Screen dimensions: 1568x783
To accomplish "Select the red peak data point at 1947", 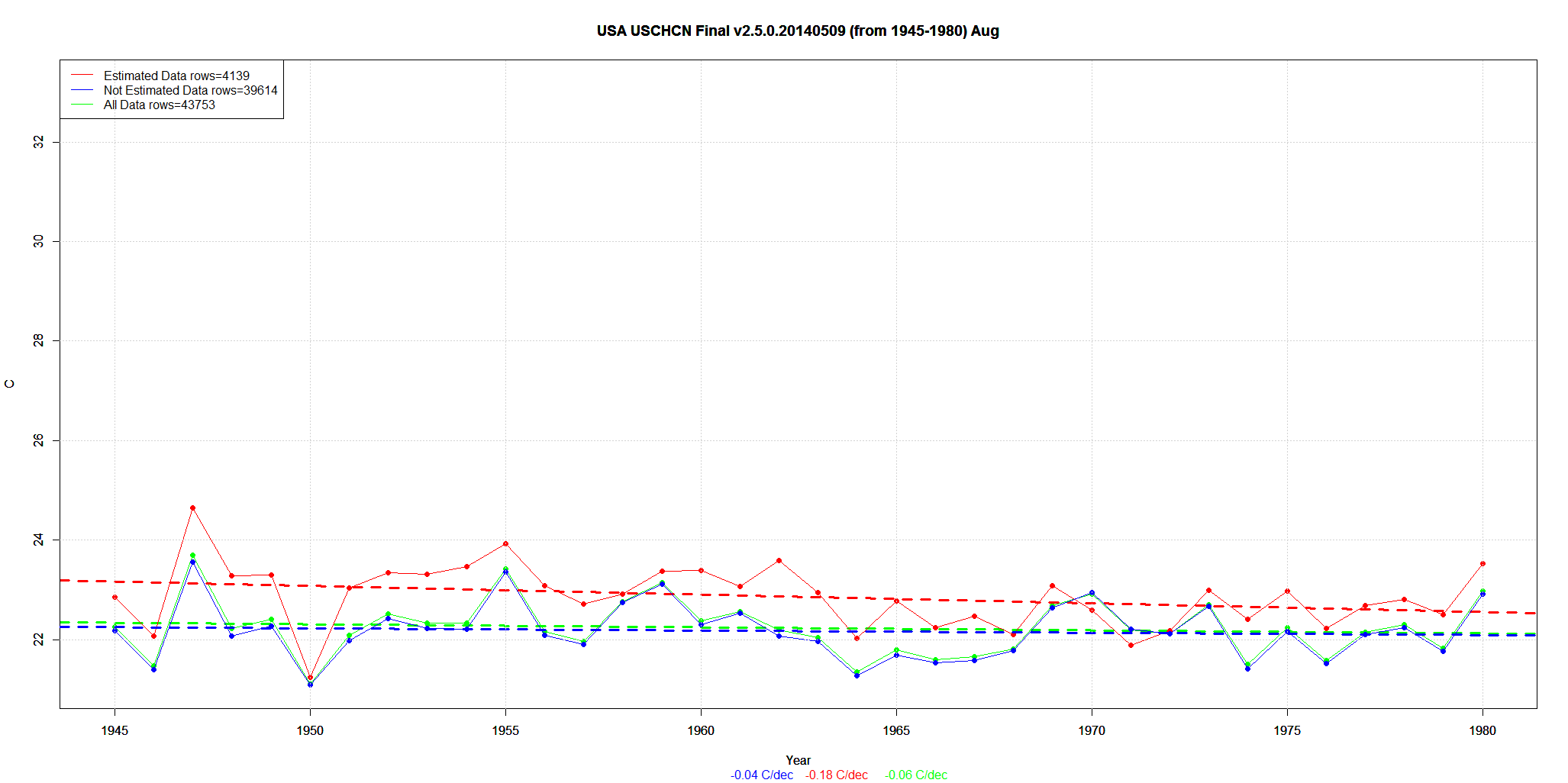I will pos(192,507).
